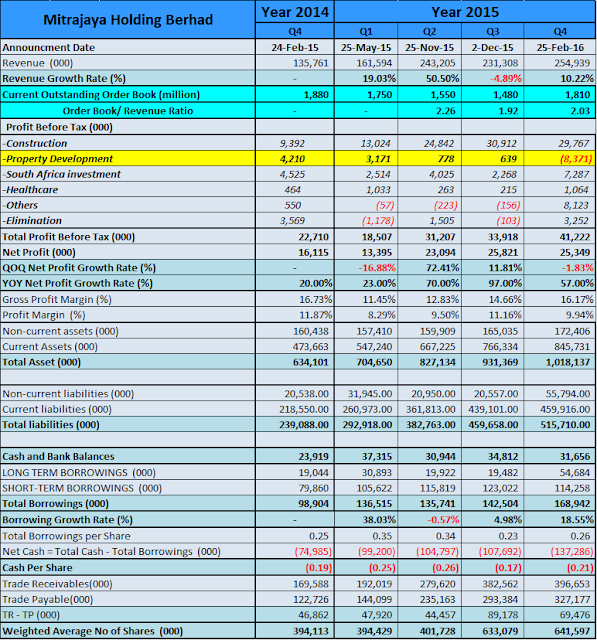597x640 pixels.
Task: Click the 1,810 order book cell
Action: 559,95
